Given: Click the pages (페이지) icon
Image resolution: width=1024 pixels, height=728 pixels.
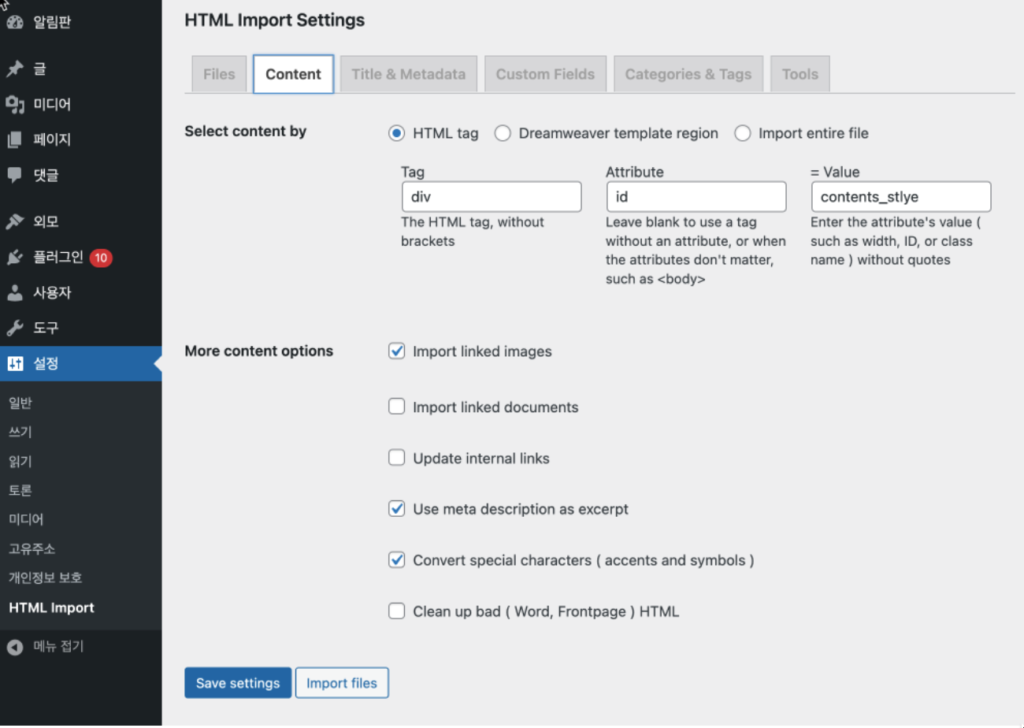Looking at the screenshot, I should click(15, 140).
